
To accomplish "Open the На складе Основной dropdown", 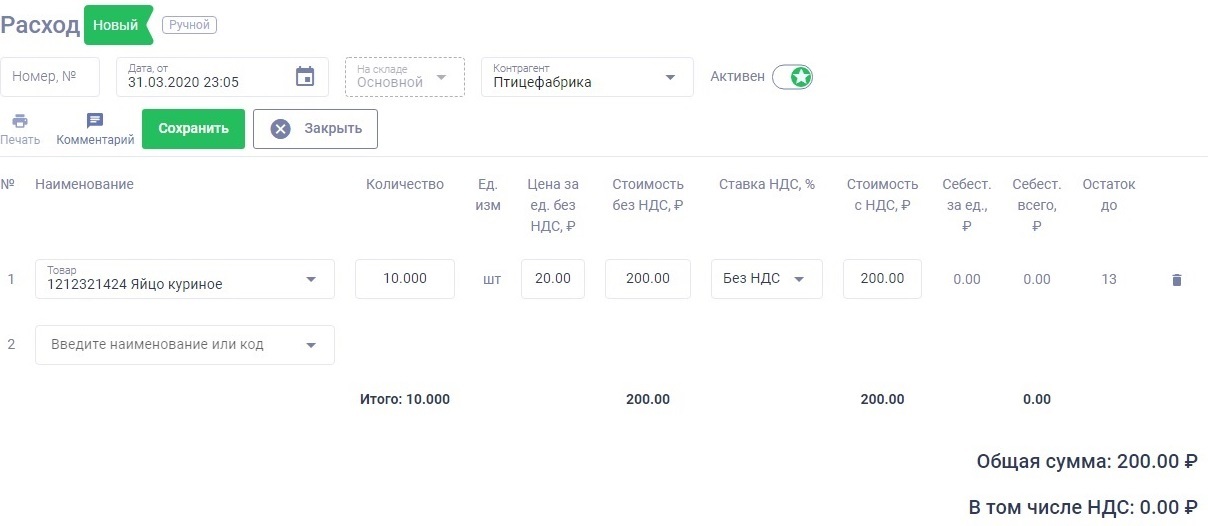I will coord(441,78).
